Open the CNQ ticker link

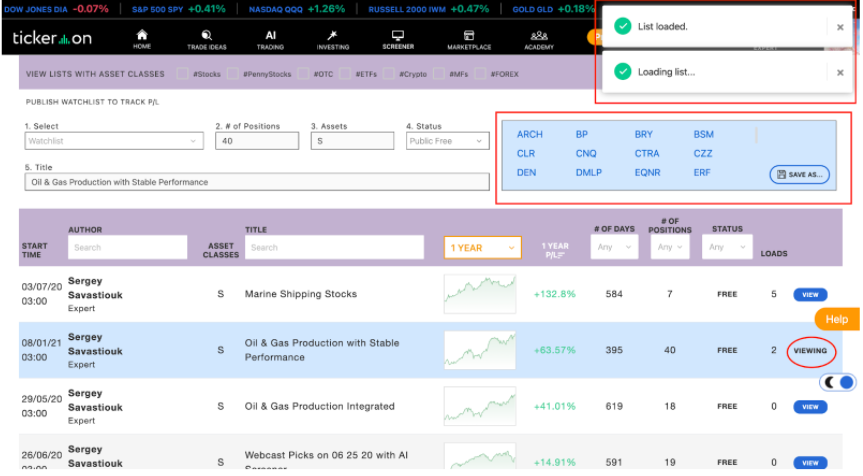click(x=586, y=154)
